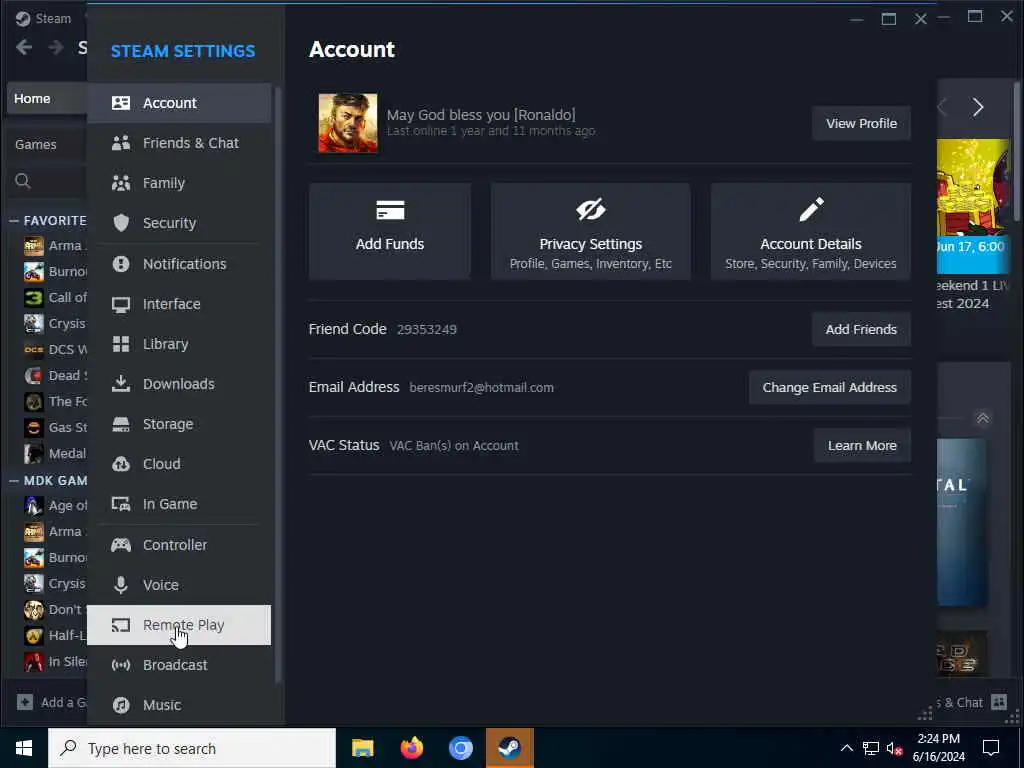Screen dimensions: 1024x768
Task: Select Gas Station game in library
Action: [x=54, y=428]
